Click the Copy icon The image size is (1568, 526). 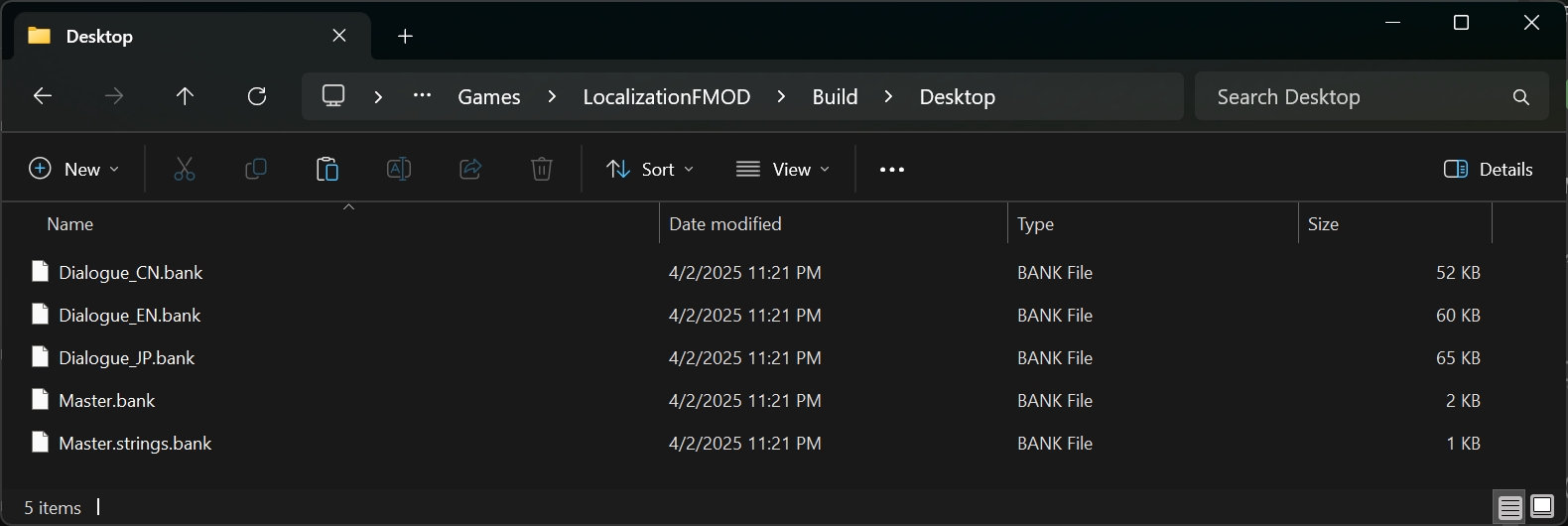[256, 170]
